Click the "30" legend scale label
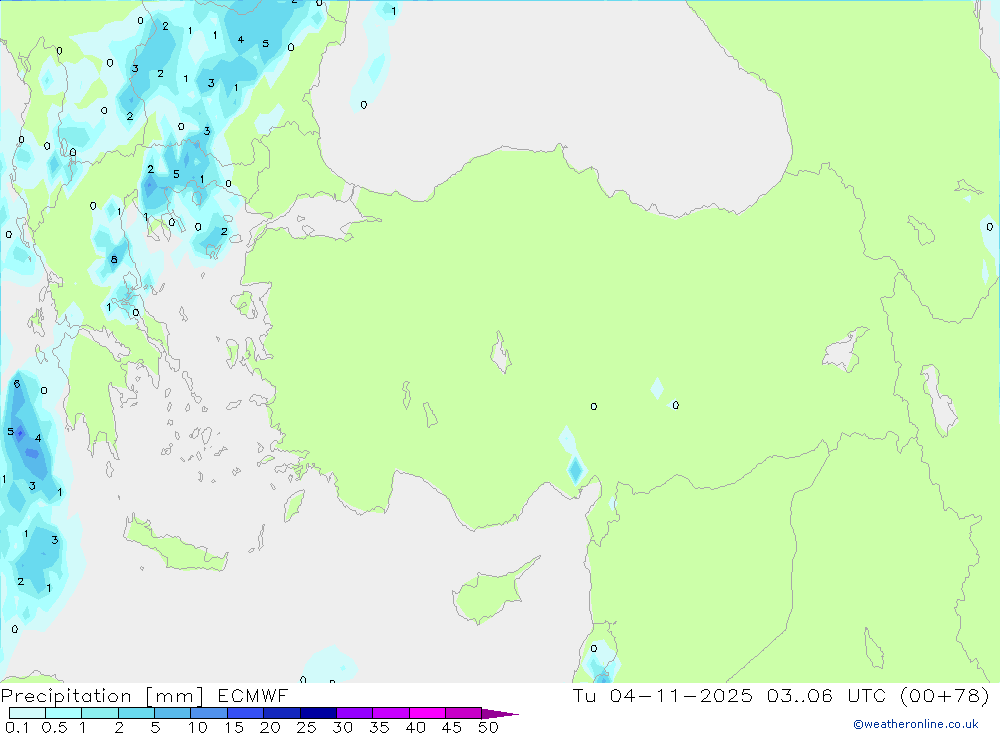This screenshot has width=1000, height=733. click(x=343, y=727)
